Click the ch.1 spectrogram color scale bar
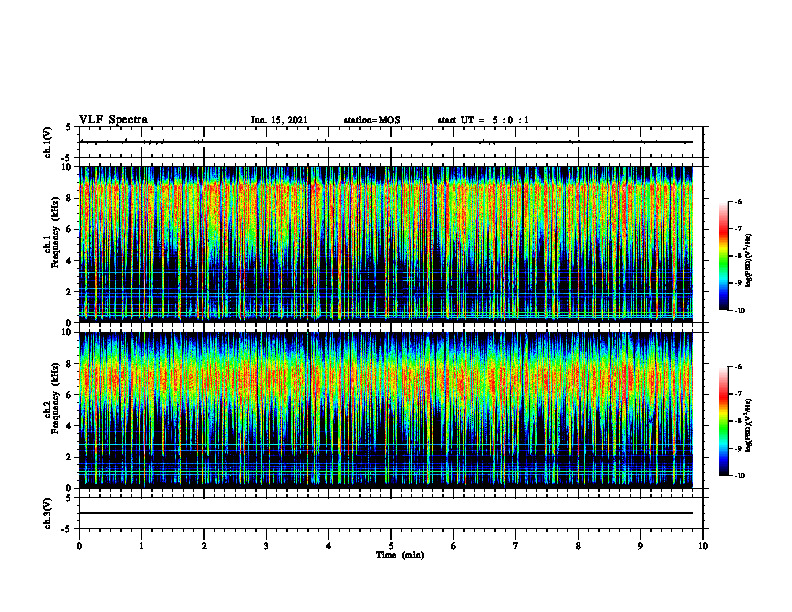This screenshot has width=792, height=612. pyautogui.click(x=723, y=256)
